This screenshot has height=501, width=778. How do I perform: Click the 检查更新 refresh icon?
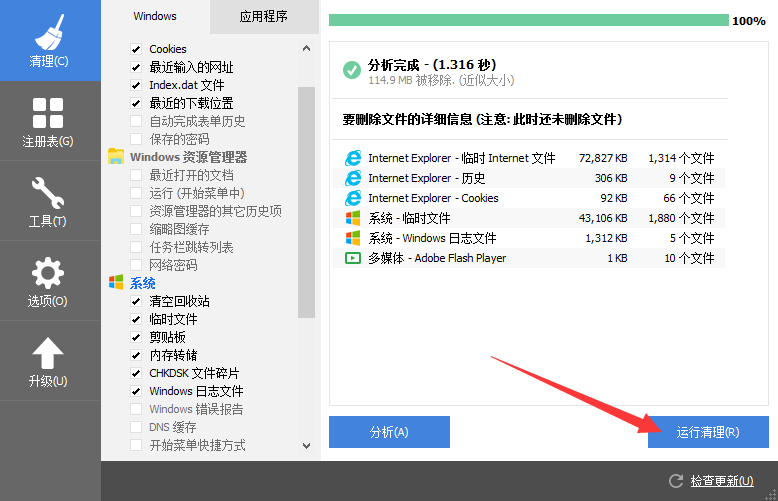pos(676,481)
